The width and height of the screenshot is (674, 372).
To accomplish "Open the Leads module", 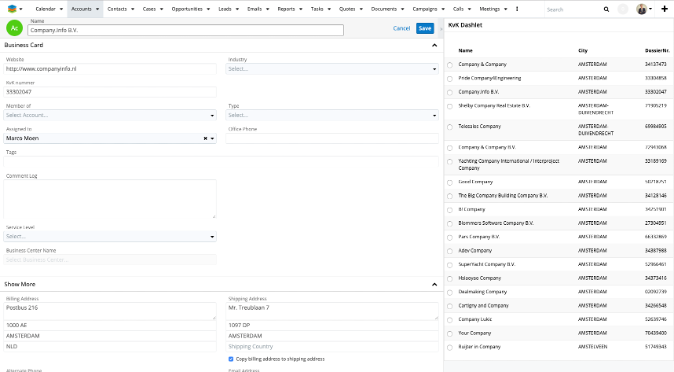I will 225,9.
